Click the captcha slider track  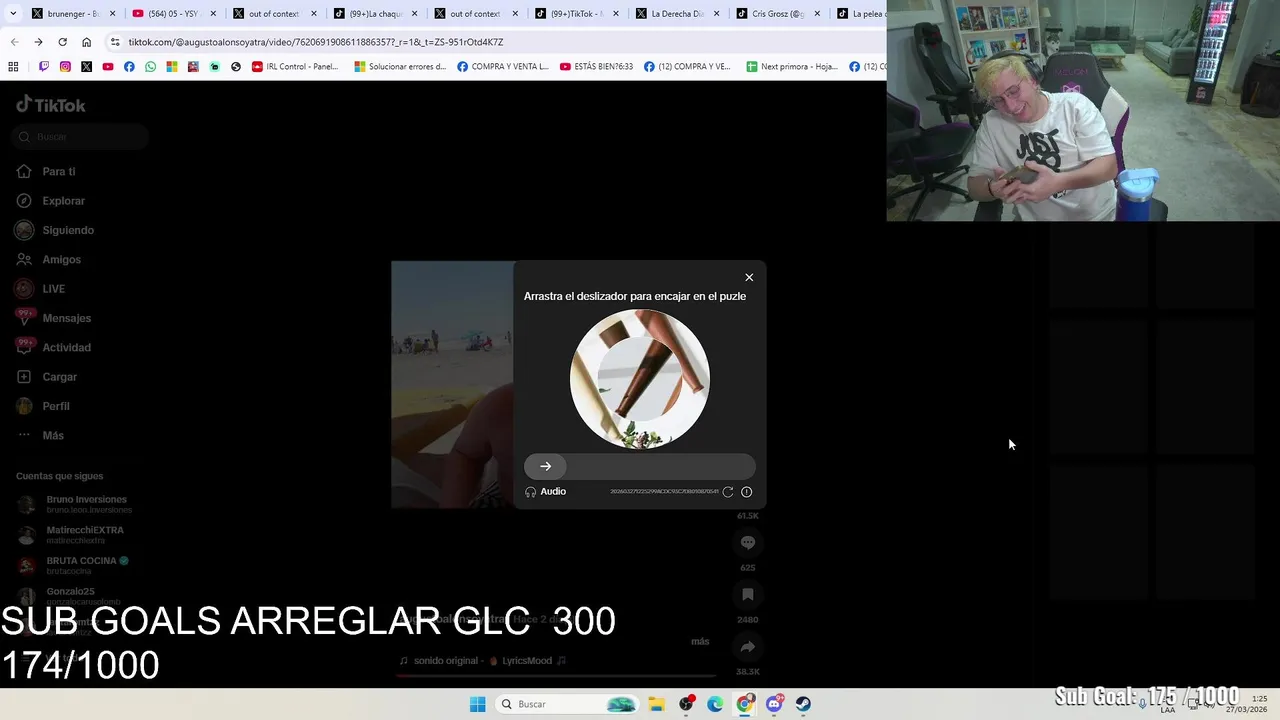click(640, 466)
